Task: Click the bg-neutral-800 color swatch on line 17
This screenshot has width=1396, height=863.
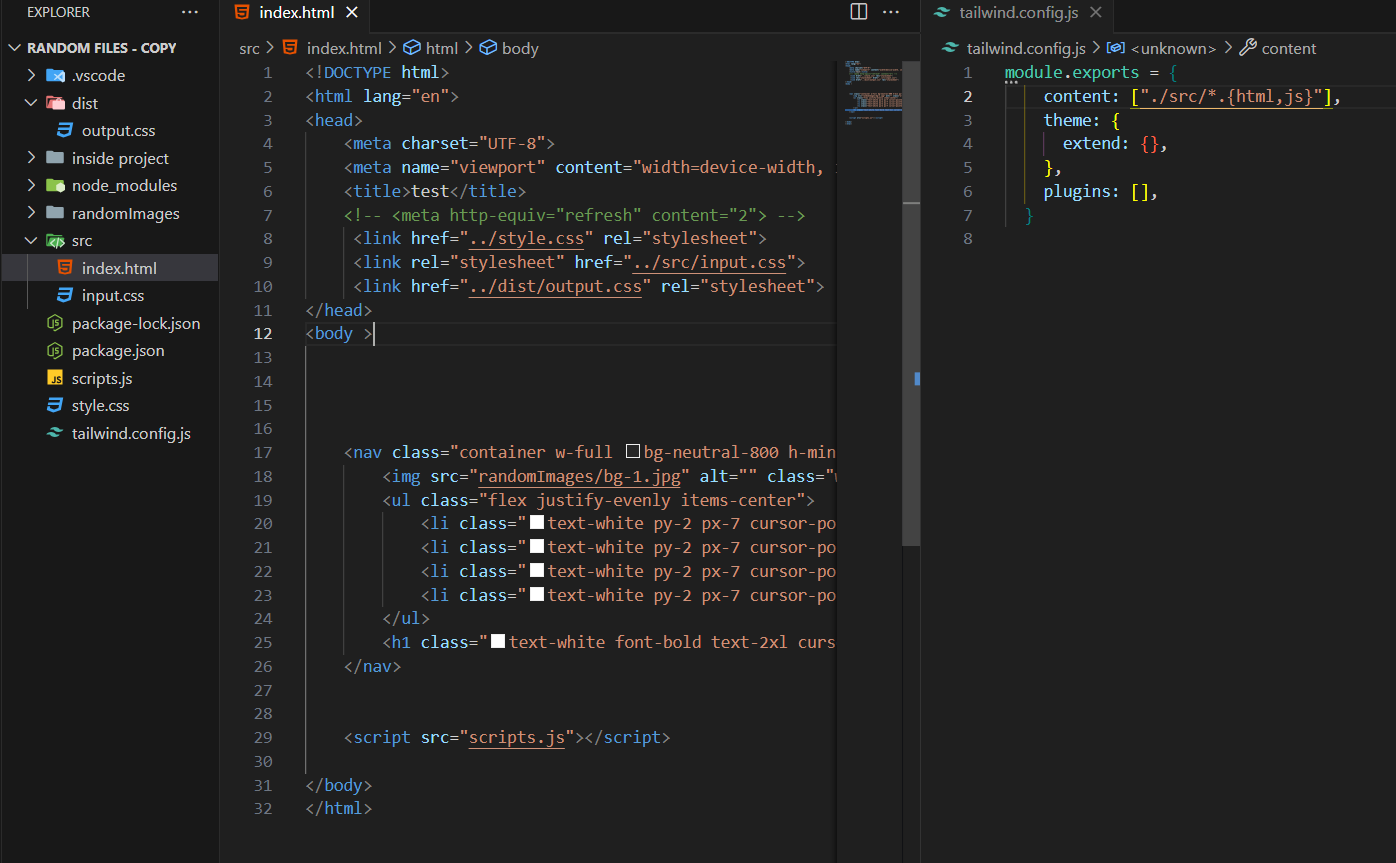Action: click(x=632, y=452)
